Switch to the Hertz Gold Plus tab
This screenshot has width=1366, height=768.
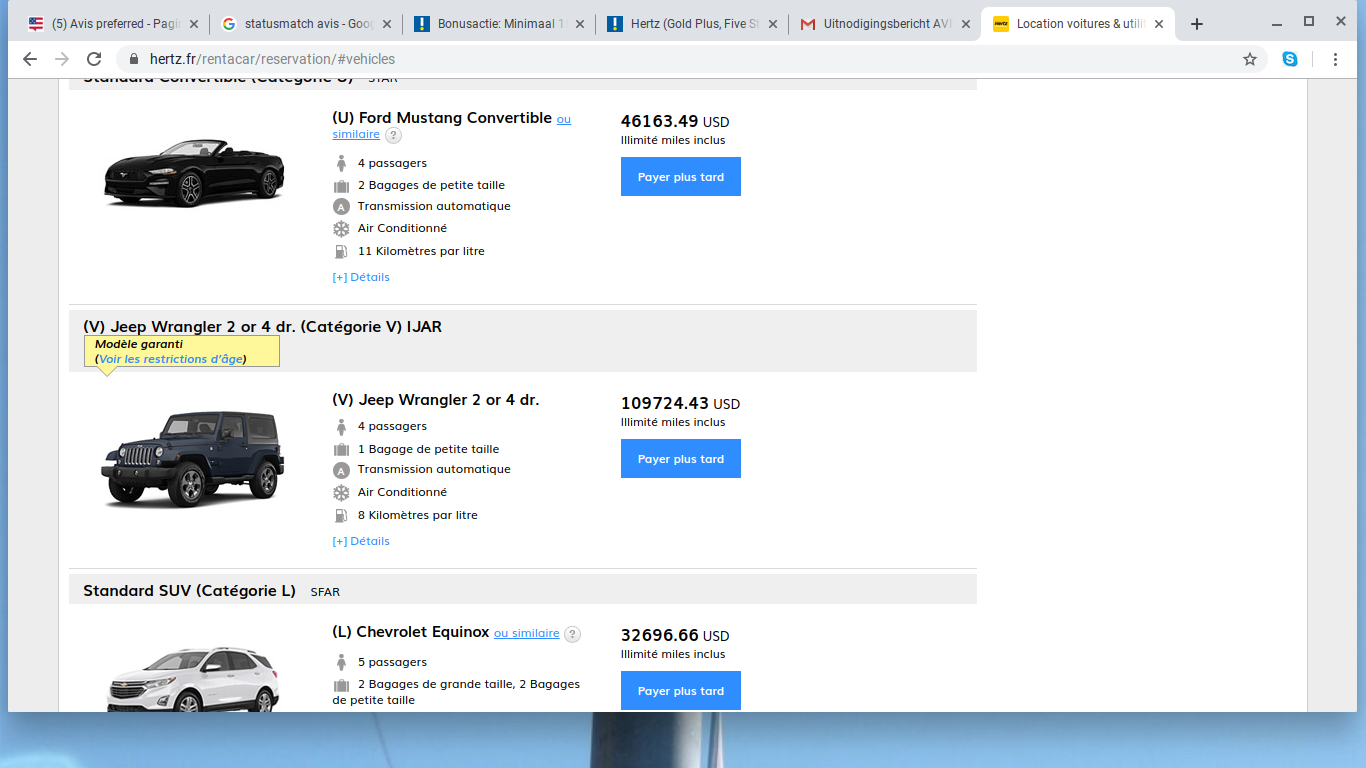pyautogui.click(x=688, y=24)
